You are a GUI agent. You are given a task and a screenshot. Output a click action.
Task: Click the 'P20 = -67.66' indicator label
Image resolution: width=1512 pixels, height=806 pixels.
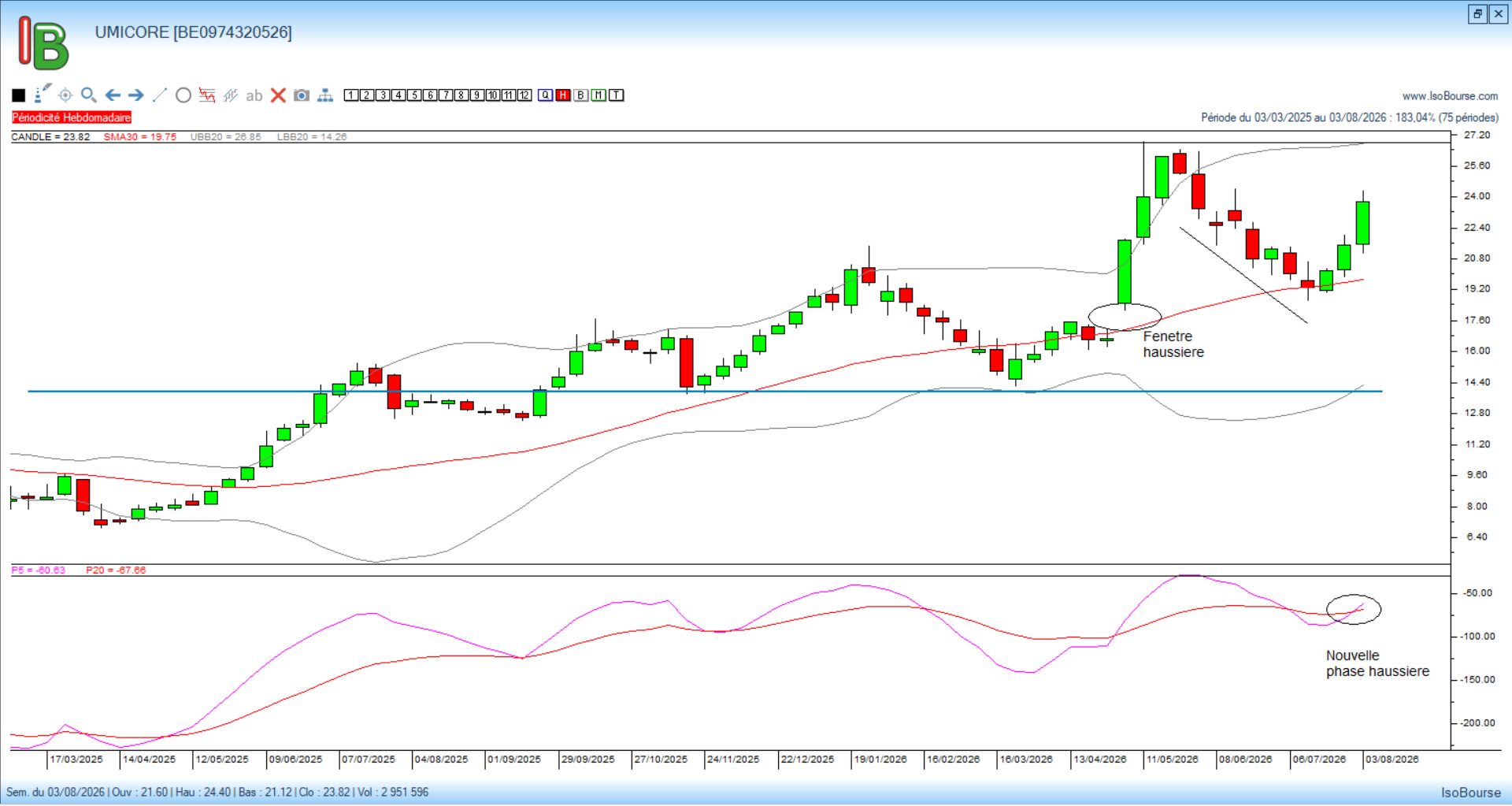click(x=116, y=570)
